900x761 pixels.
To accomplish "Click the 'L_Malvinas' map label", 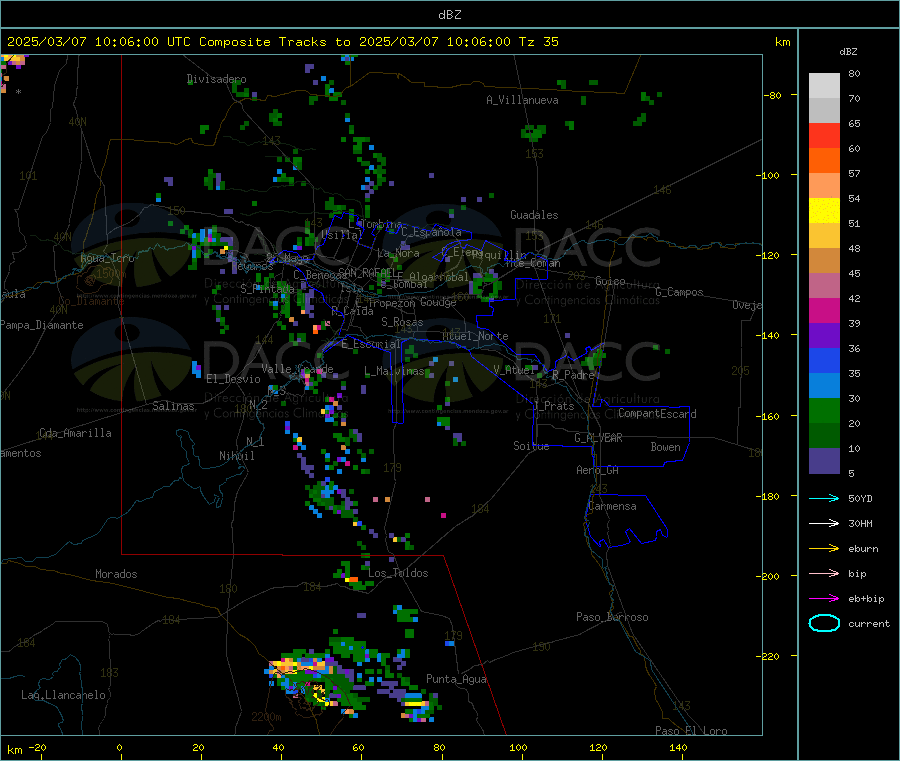I will point(394,371).
